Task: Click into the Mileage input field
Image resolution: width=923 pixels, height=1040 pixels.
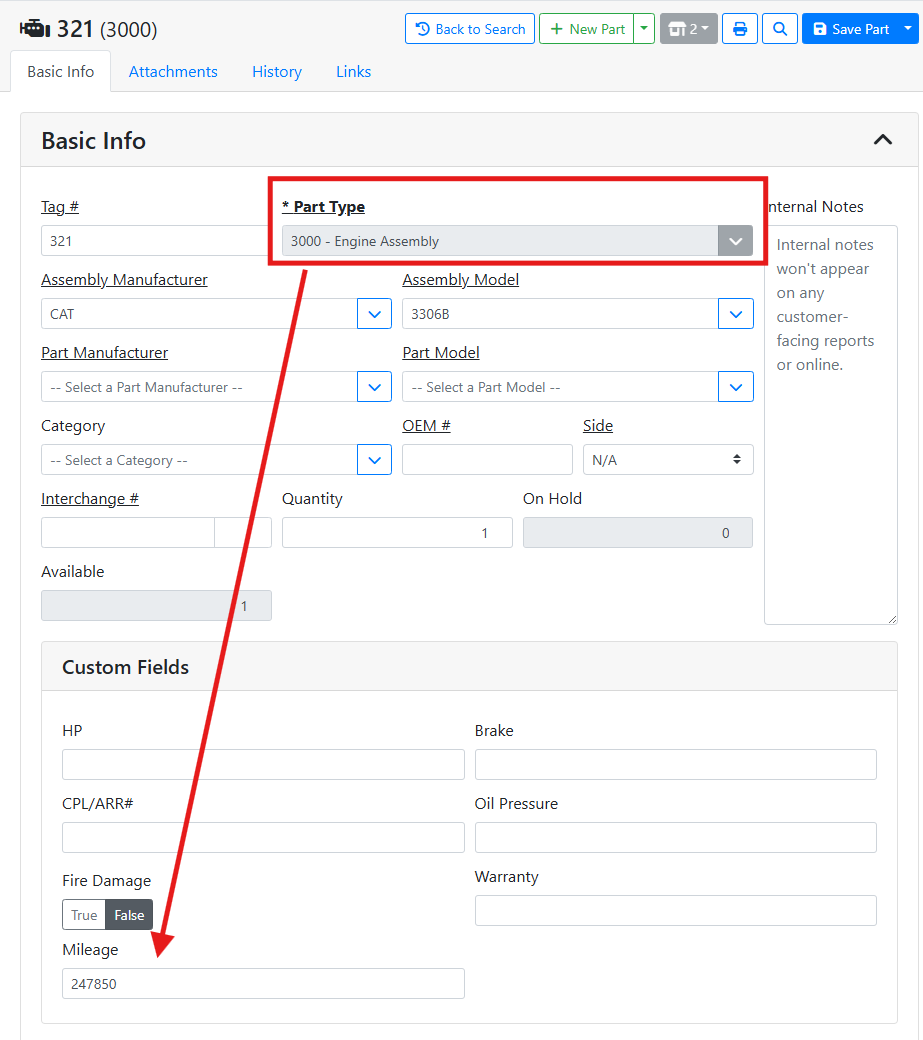Action: (263, 984)
